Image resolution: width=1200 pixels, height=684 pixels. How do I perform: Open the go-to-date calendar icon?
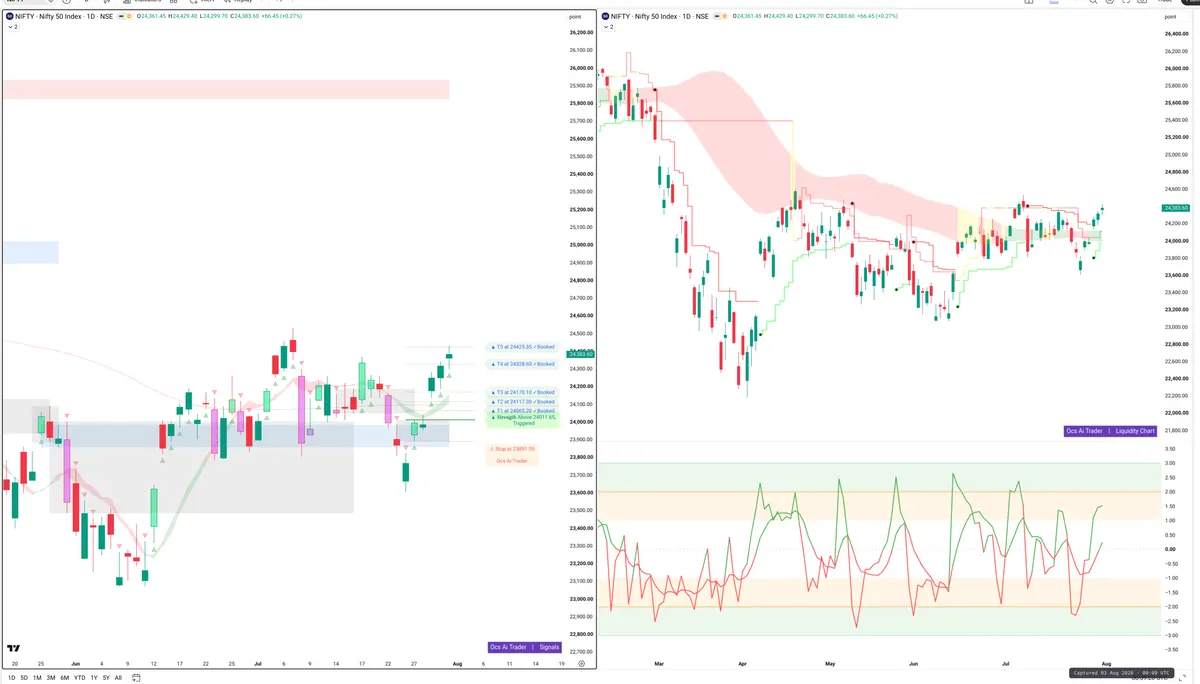136,677
